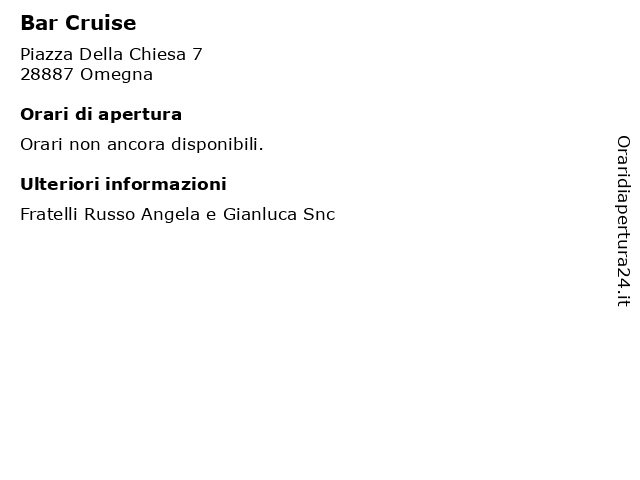Screen dimensions: 640x480
Task: Select the word disponibili
Action: pyautogui.click(x=217, y=144)
